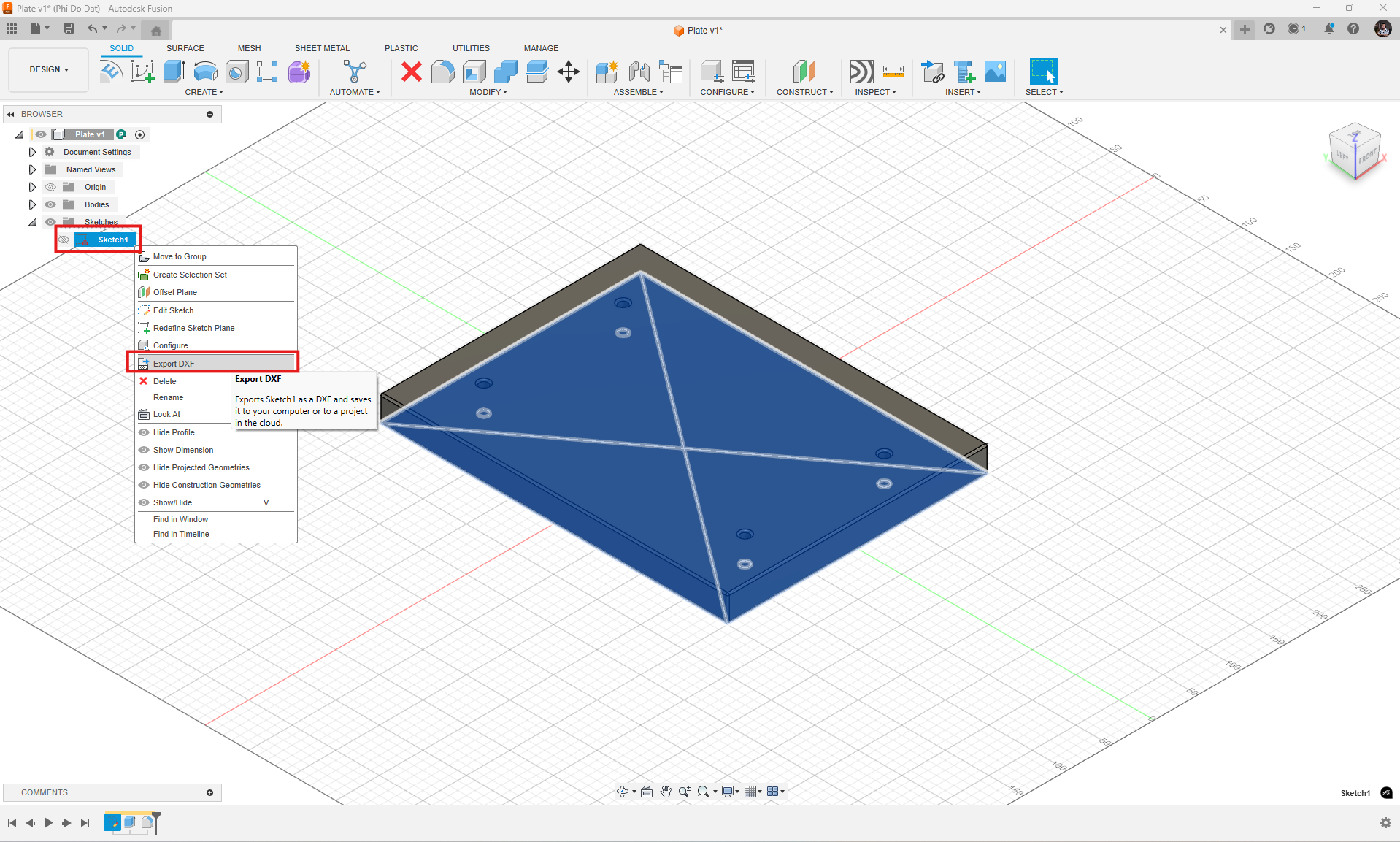Choose Redefine Sketch Plane menu entry
This screenshot has width=1400, height=842.
pyautogui.click(x=216, y=328)
